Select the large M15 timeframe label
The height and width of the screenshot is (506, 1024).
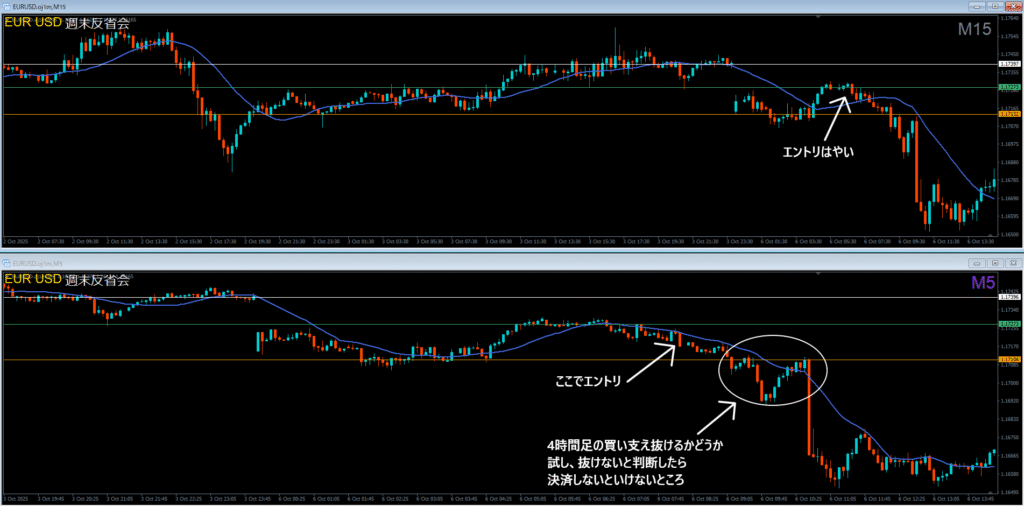pyautogui.click(x=975, y=29)
